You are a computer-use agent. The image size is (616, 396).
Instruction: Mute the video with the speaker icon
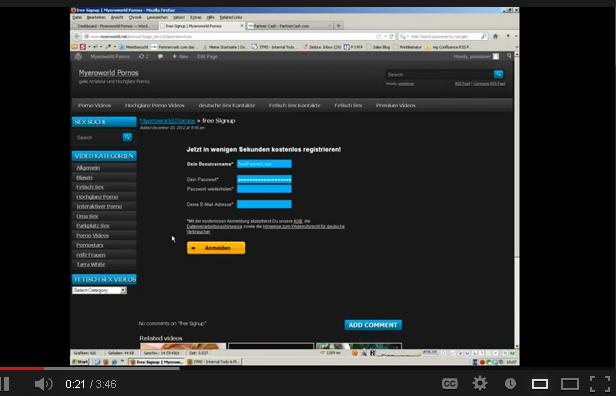tap(43, 384)
